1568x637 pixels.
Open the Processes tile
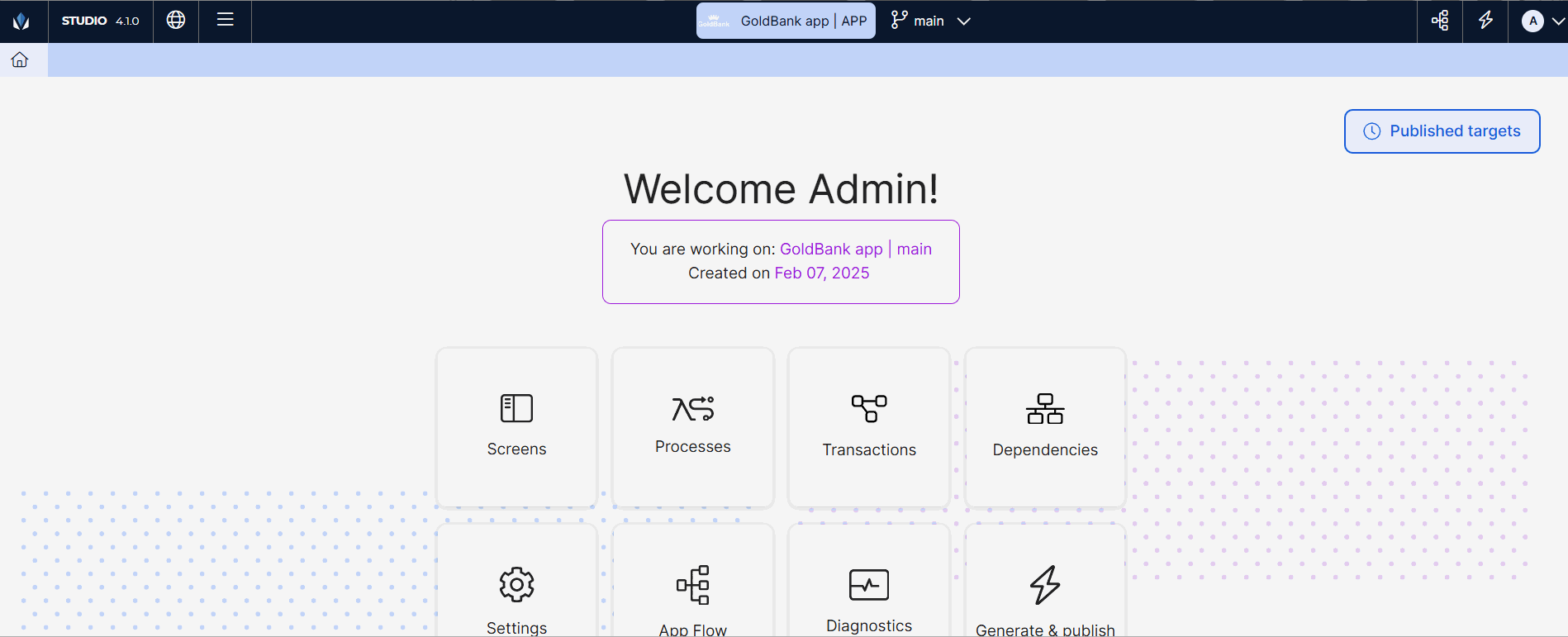(692, 427)
